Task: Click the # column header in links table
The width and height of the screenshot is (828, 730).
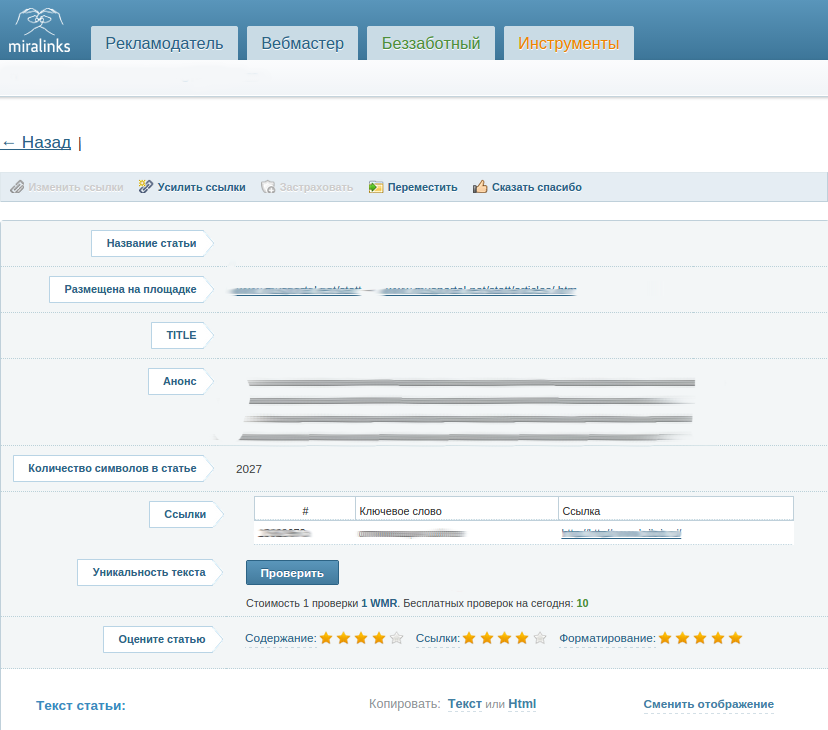Action: point(305,510)
